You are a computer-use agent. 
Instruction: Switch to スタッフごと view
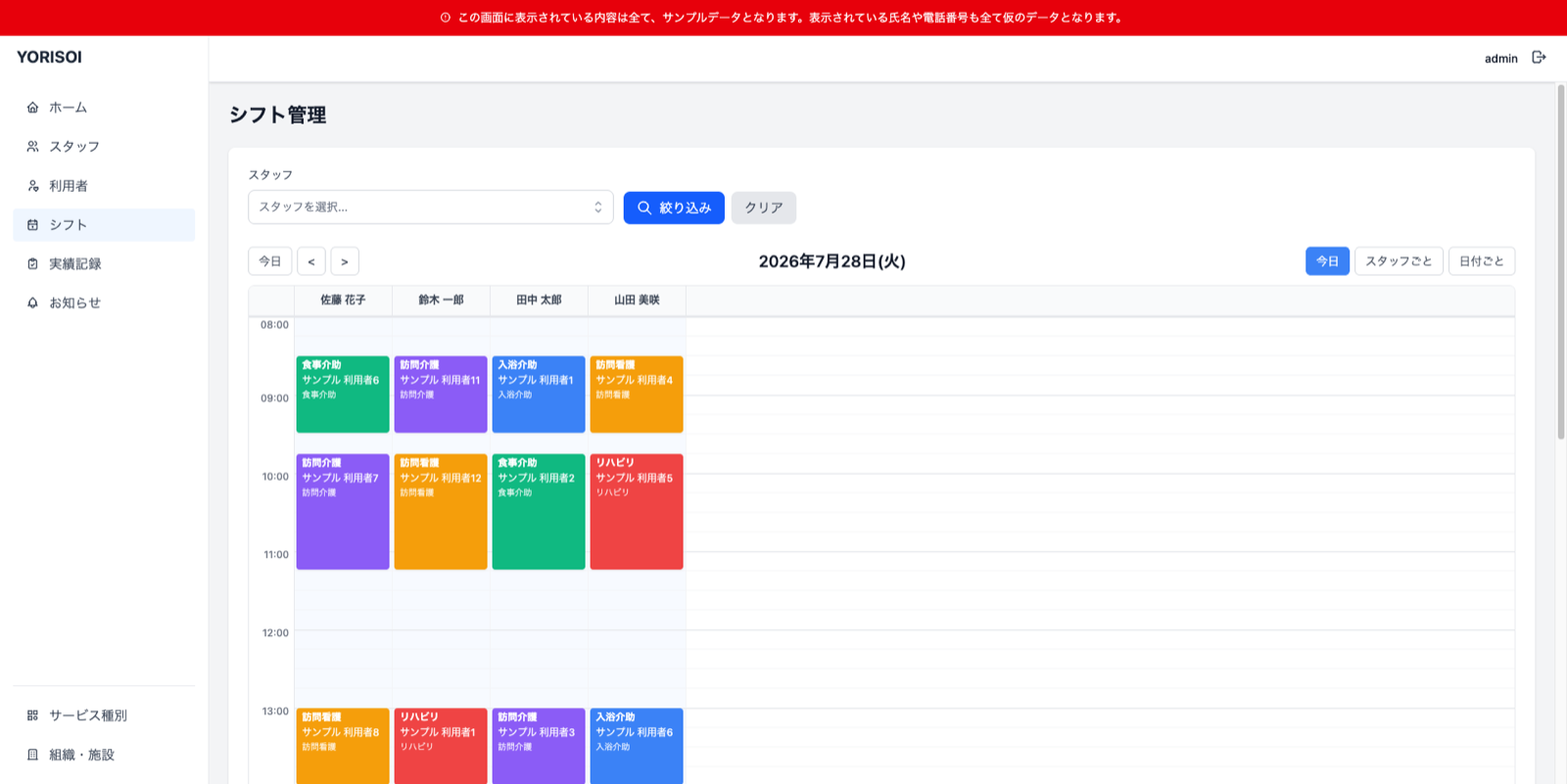pos(1399,261)
